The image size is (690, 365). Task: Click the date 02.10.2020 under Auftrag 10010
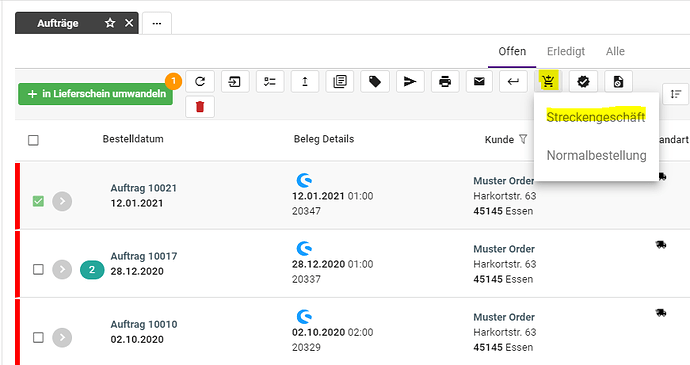click(x=137, y=339)
